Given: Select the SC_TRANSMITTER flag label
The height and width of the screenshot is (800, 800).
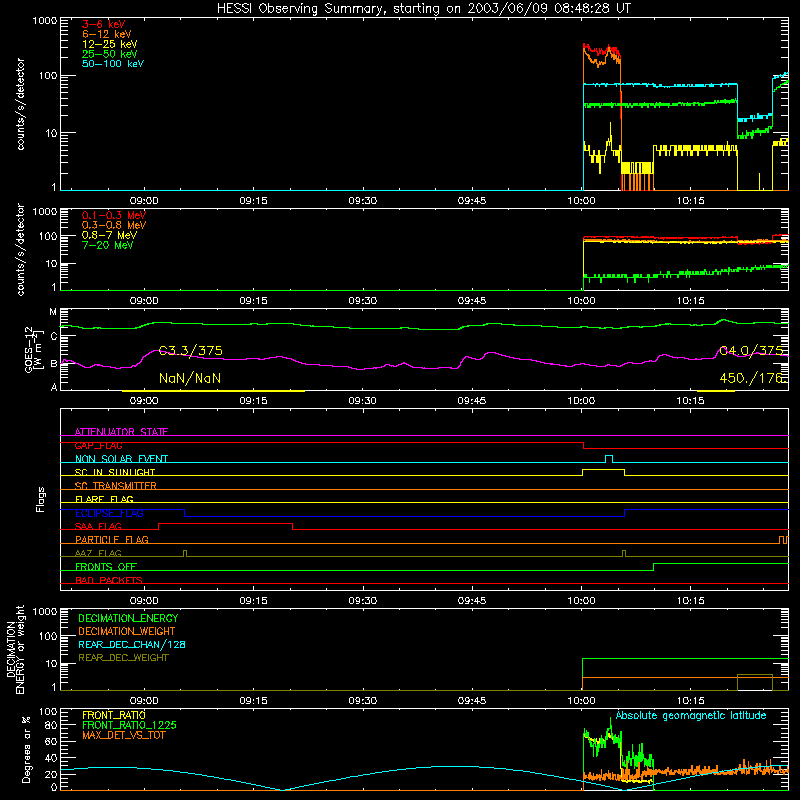Looking at the screenshot, I should click(x=115, y=486).
